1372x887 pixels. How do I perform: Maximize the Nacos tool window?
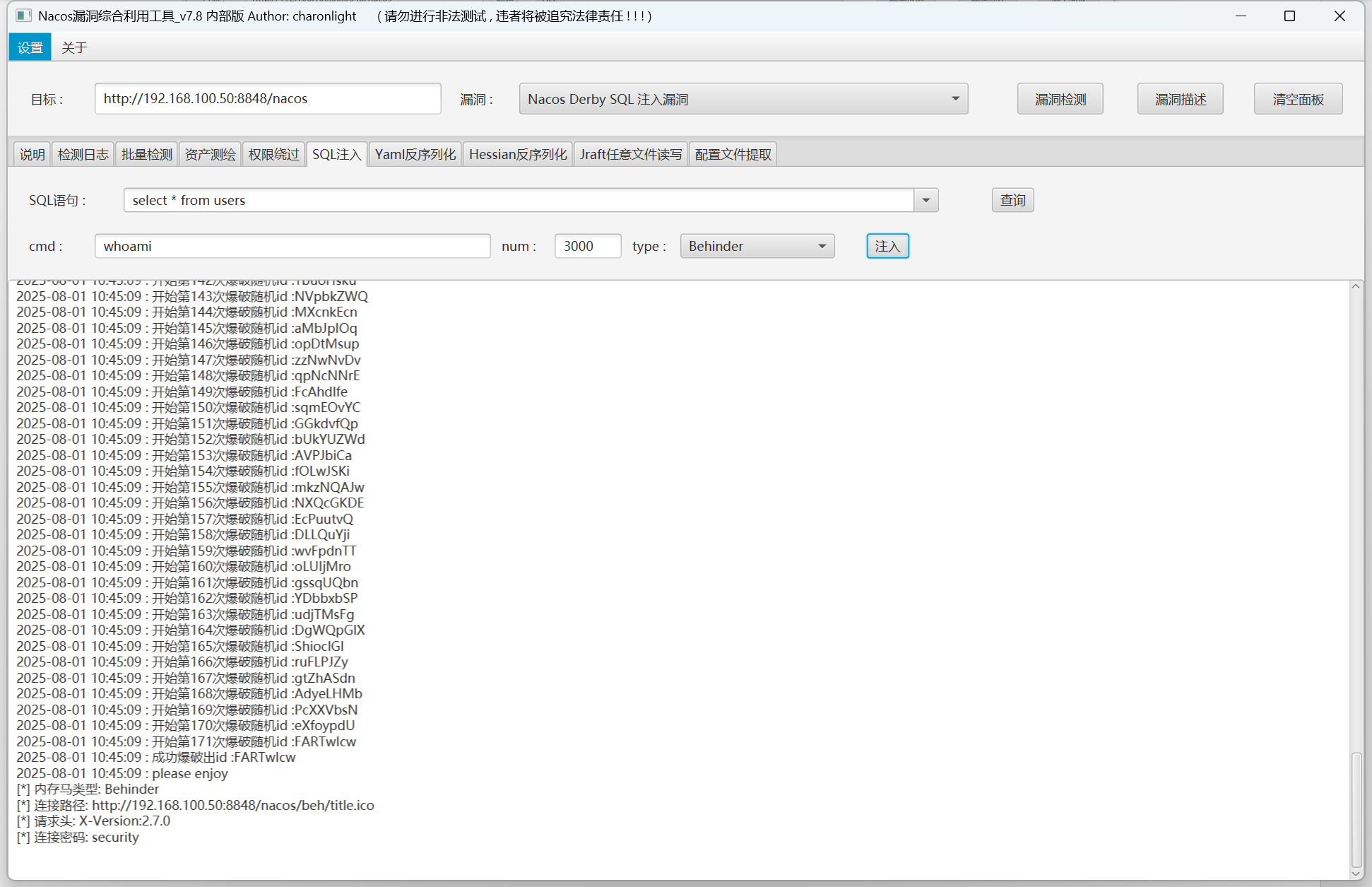click(x=1289, y=16)
